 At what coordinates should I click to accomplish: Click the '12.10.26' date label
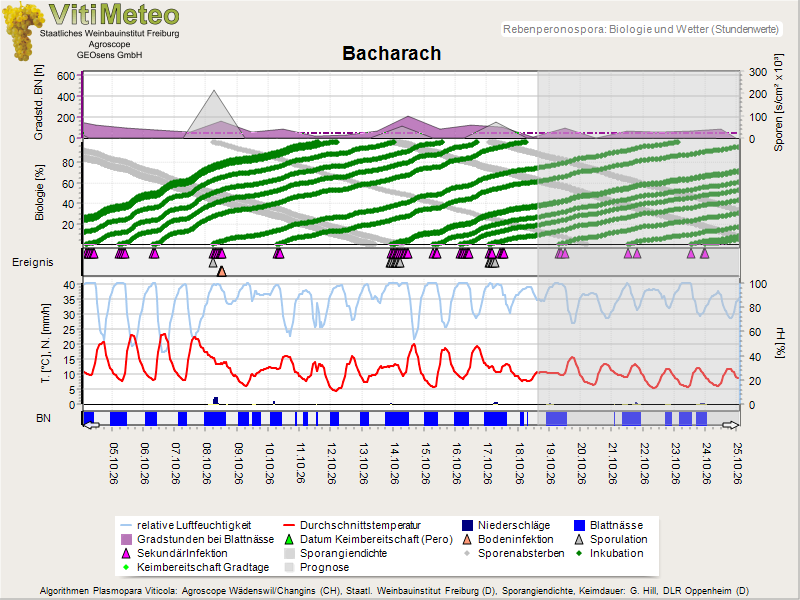coord(332,463)
